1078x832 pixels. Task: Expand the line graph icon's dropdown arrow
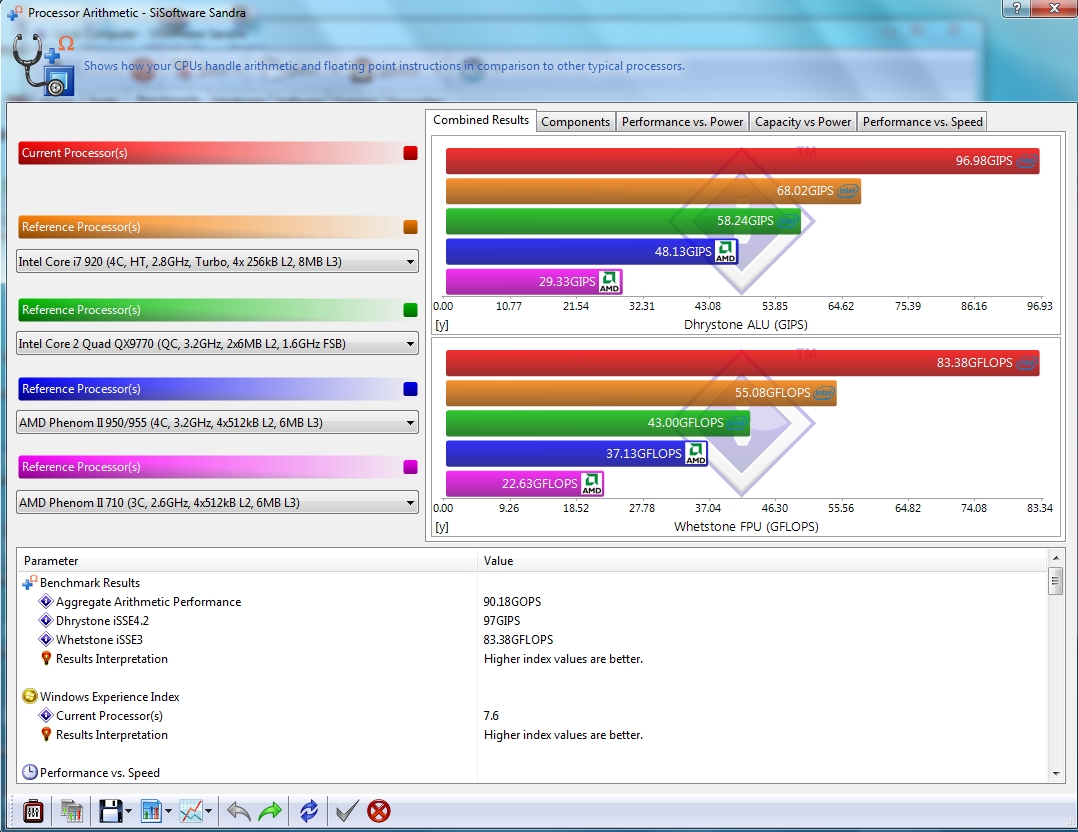(208, 811)
